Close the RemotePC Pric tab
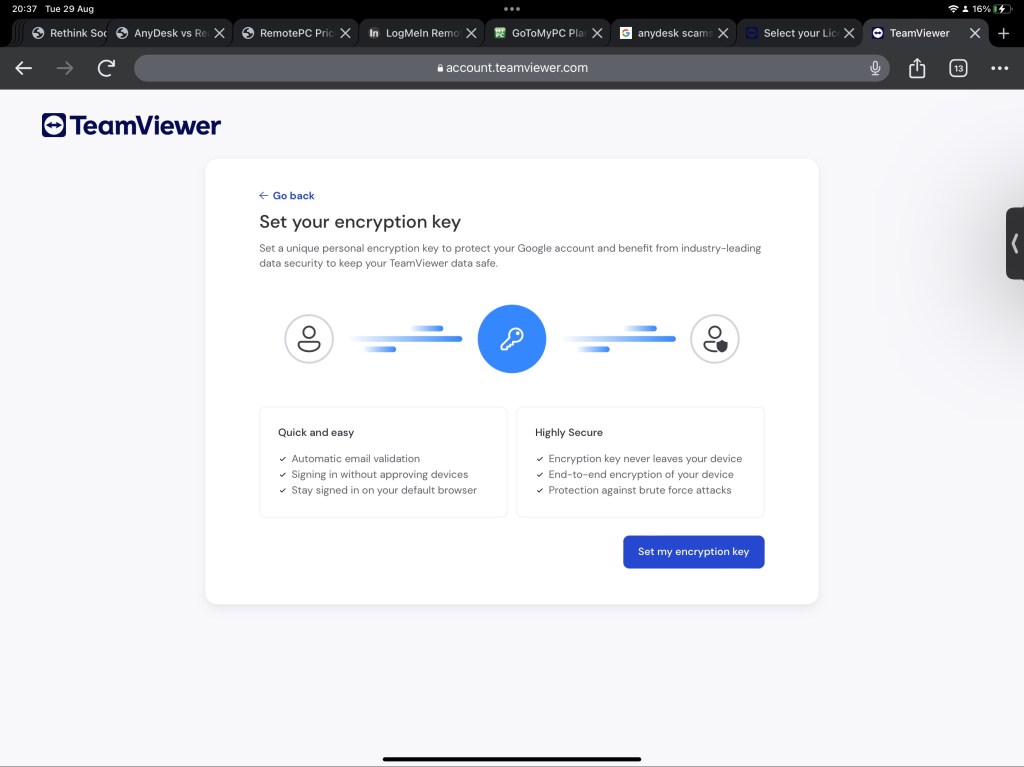Image resolution: width=1024 pixels, height=767 pixels. click(x=345, y=33)
